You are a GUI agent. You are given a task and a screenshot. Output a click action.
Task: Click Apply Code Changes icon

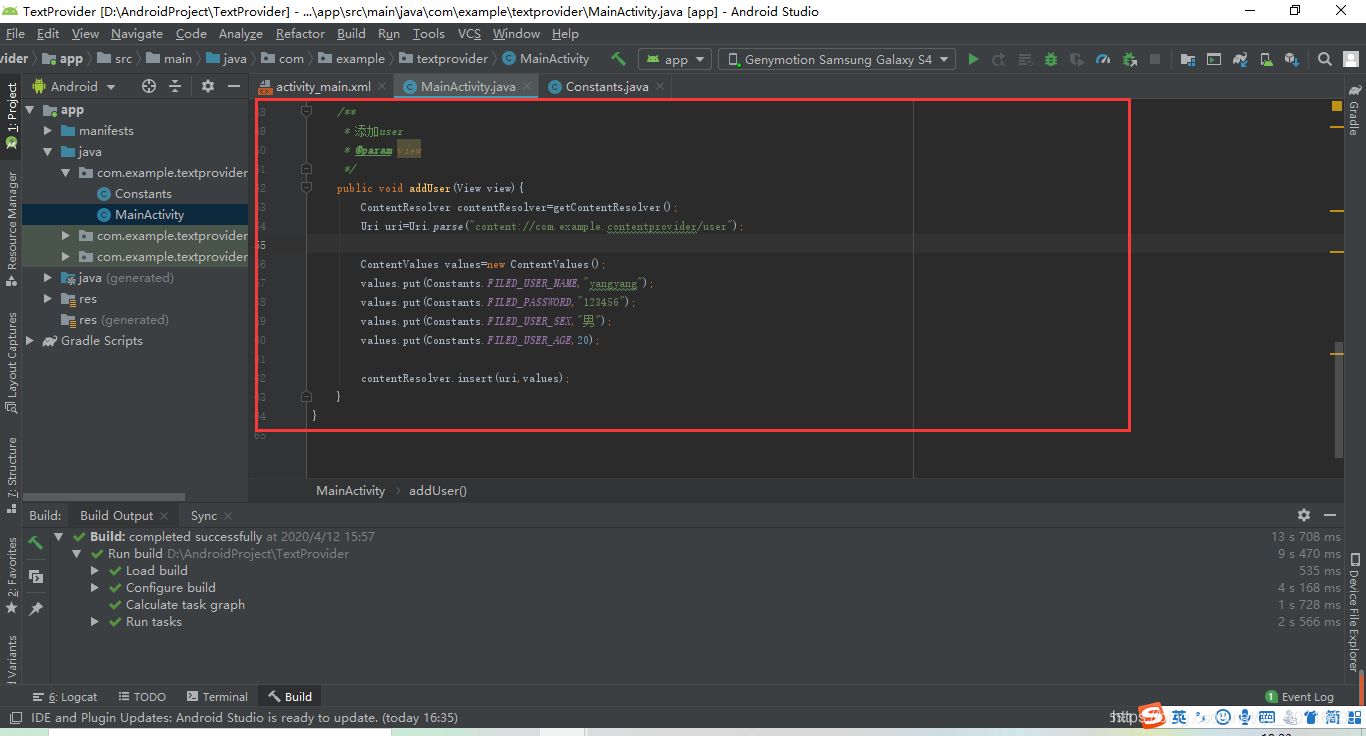coord(1025,59)
